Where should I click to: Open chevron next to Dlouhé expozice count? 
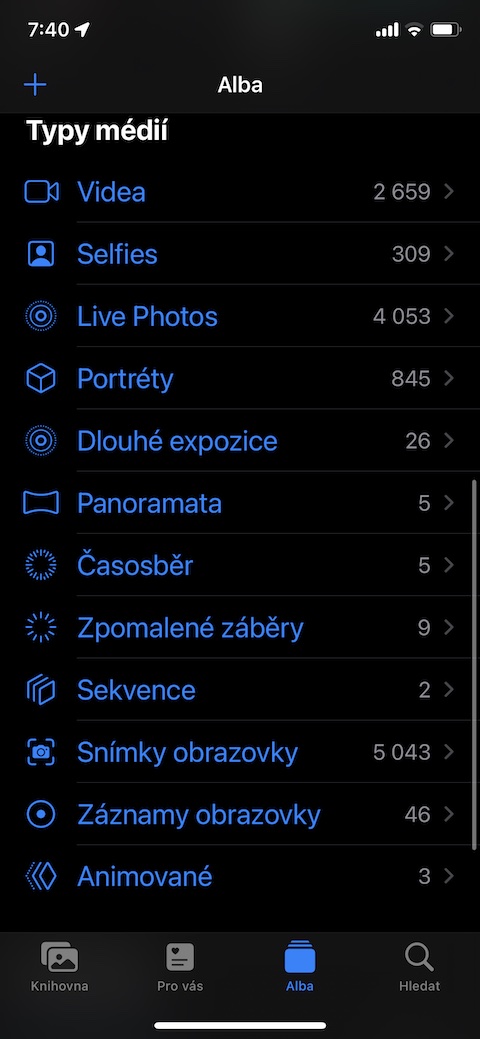[x=449, y=441]
